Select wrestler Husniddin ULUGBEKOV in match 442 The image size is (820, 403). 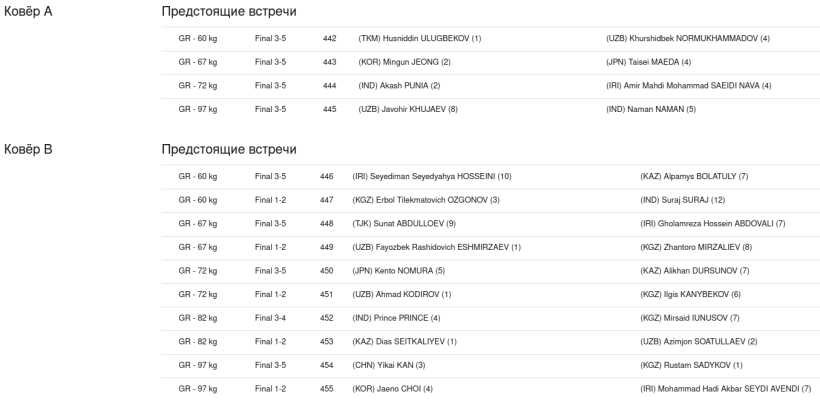pos(419,39)
